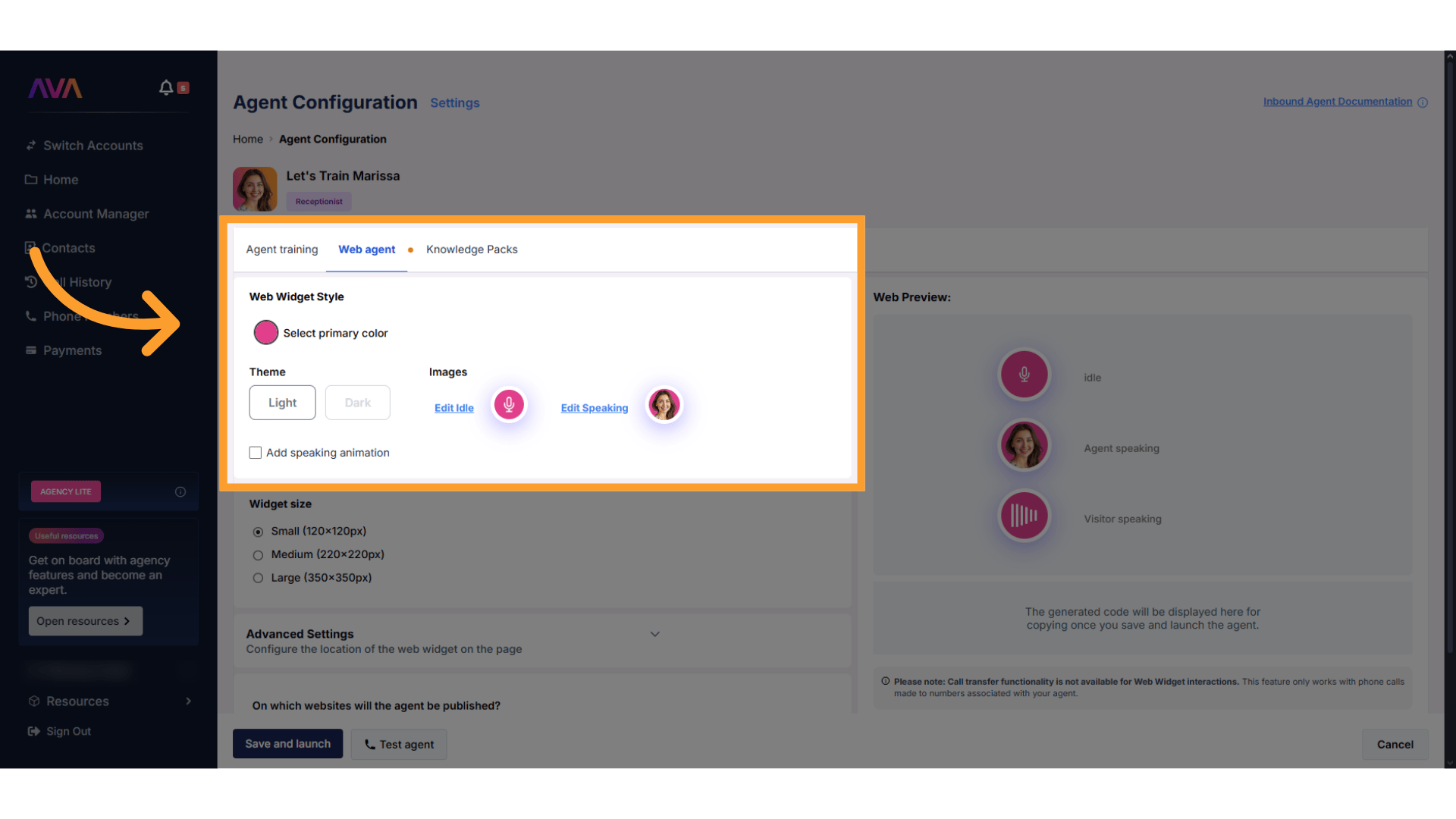The image size is (1456, 819).
Task: Click the Save and launch button
Action: tap(287, 744)
